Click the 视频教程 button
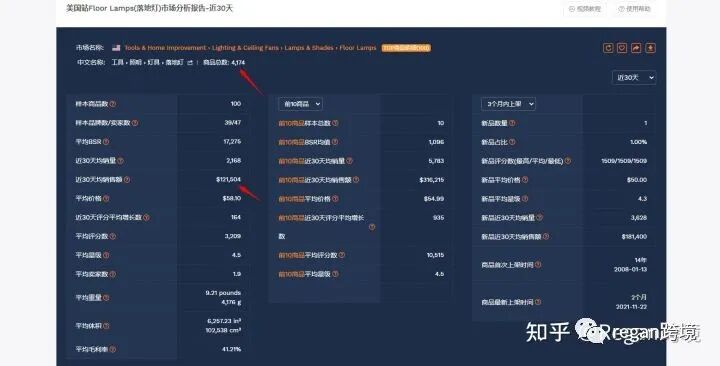The width and height of the screenshot is (720, 366). (x=585, y=9)
